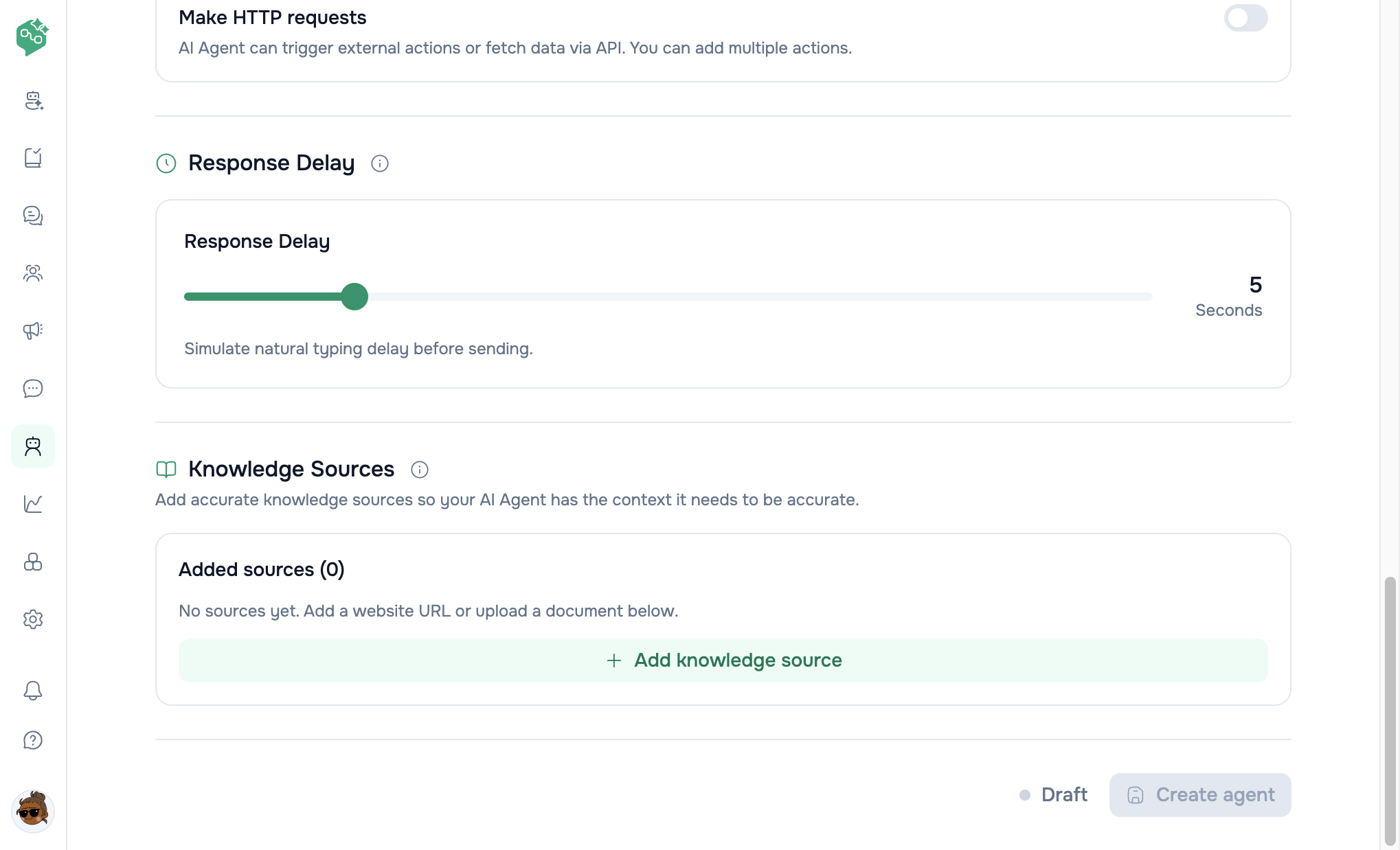This screenshot has height=850, width=1400.
Task: Open the messages speech bubble sidebar icon
Action: click(33, 389)
